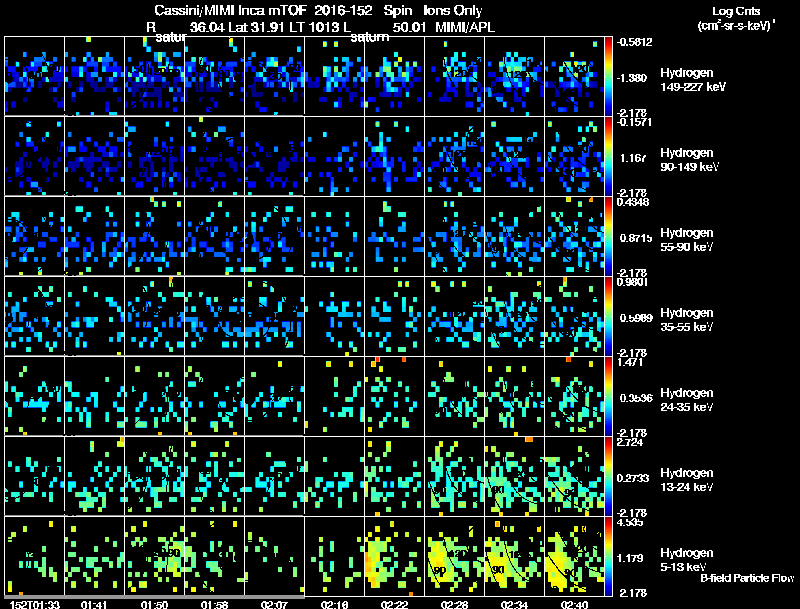The image size is (800, 609).
Task: Click the 0.9801 colorbar value
Action: [632, 282]
